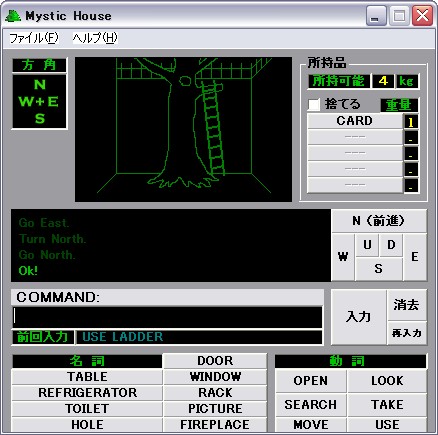438x435 pixels.
Task: Choose the verb MOVE
Action: [x=311, y=425]
